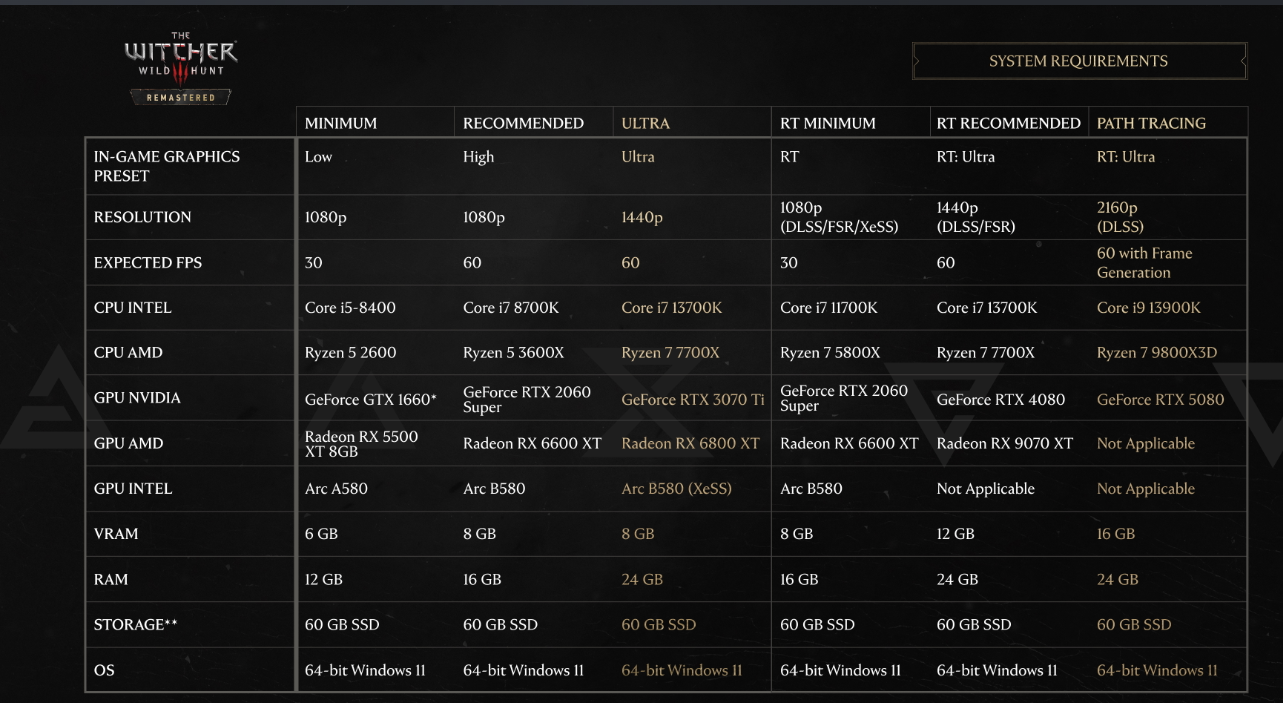Image resolution: width=1283 pixels, height=703 pixels.
Task: Click the 6 GB VRAM cell
Action: click(321, 534)
